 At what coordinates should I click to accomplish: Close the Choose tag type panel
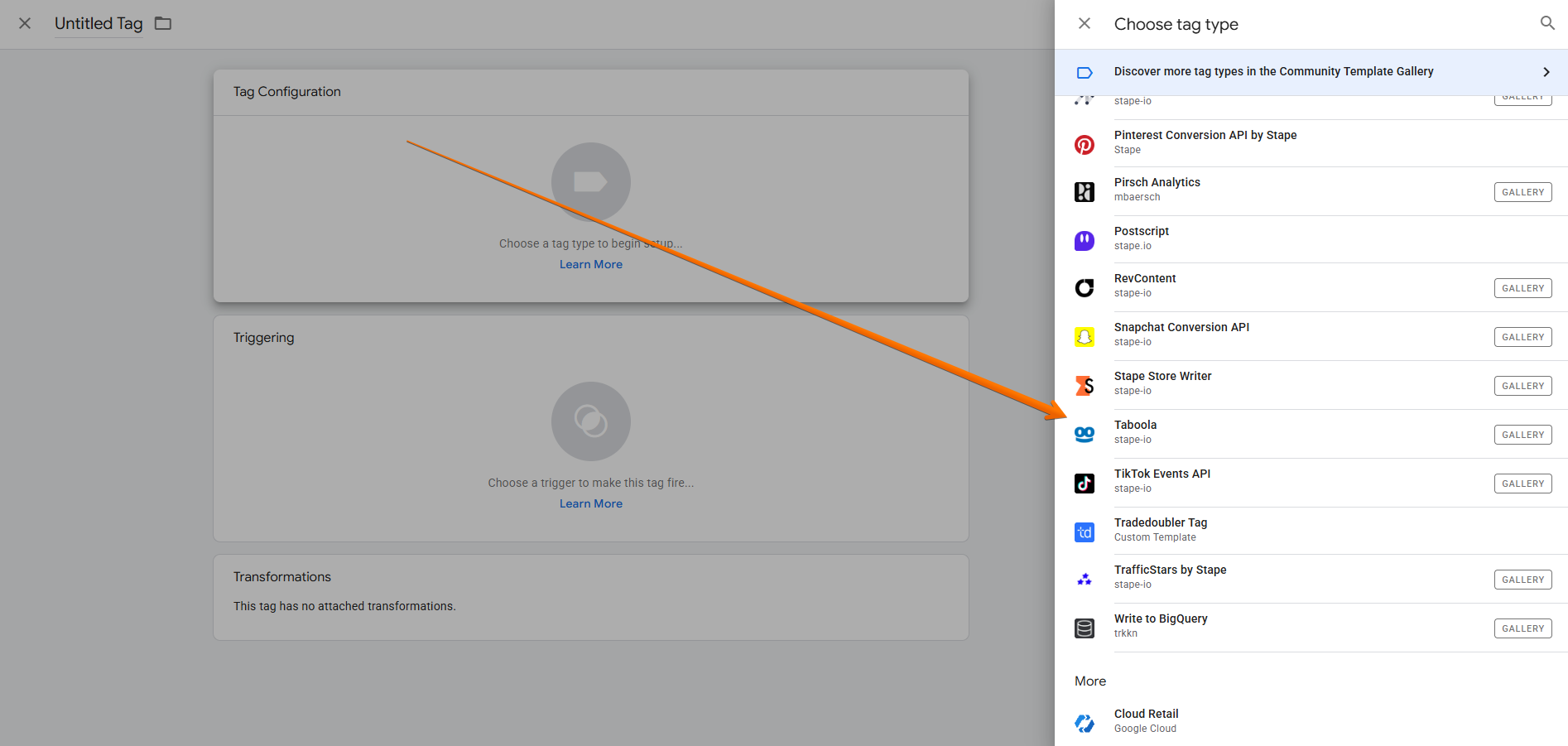(x=1085, y=23)
